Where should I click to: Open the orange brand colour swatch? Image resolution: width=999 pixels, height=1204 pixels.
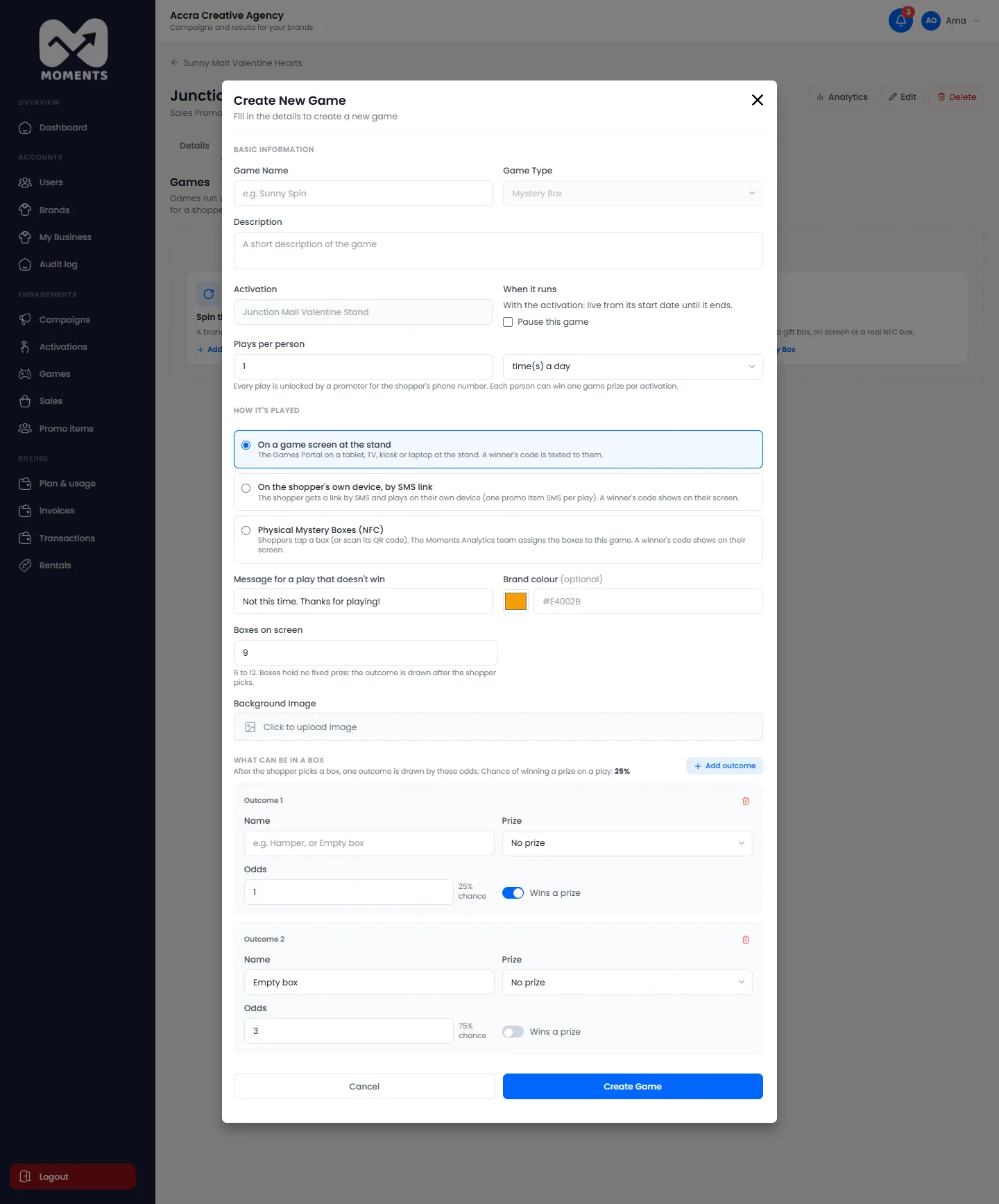click(515, 601)
